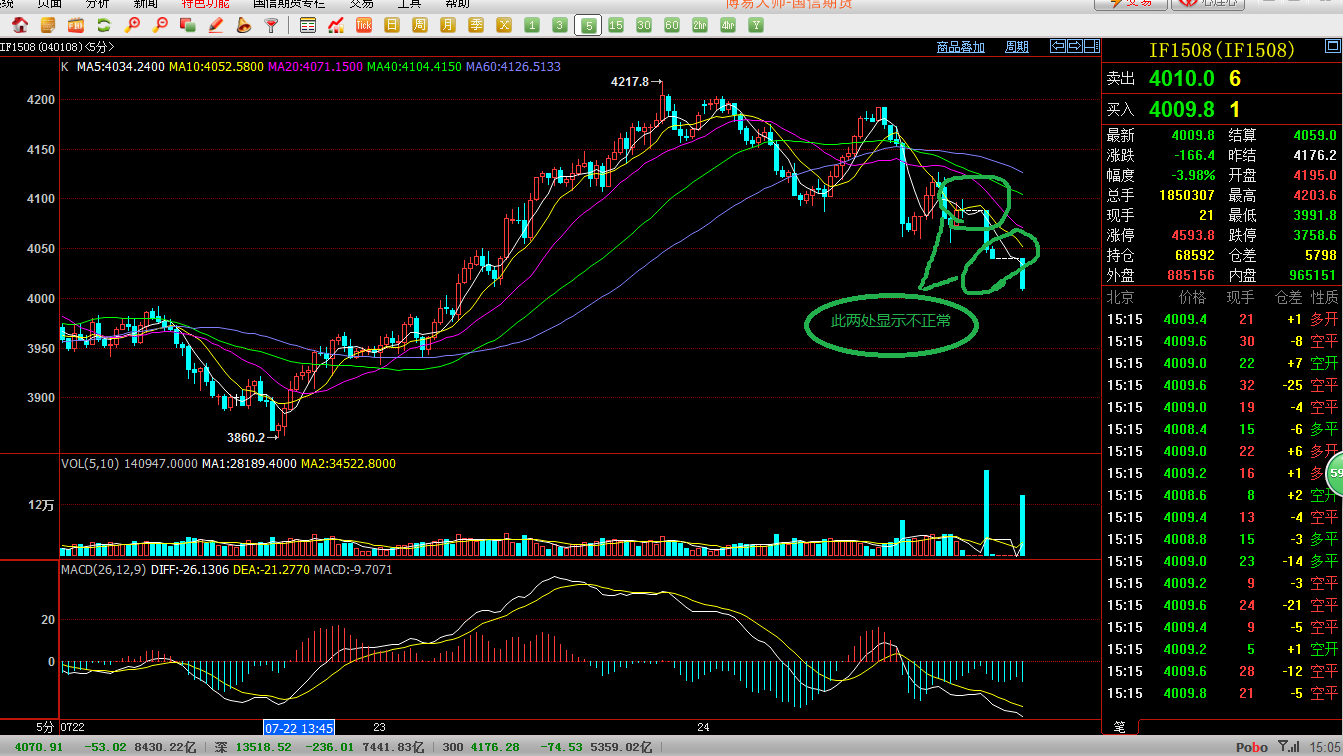Select the red pencil drawing tool
The height and width of the screenshot is (756, 1343).
[x=215, y=25]
